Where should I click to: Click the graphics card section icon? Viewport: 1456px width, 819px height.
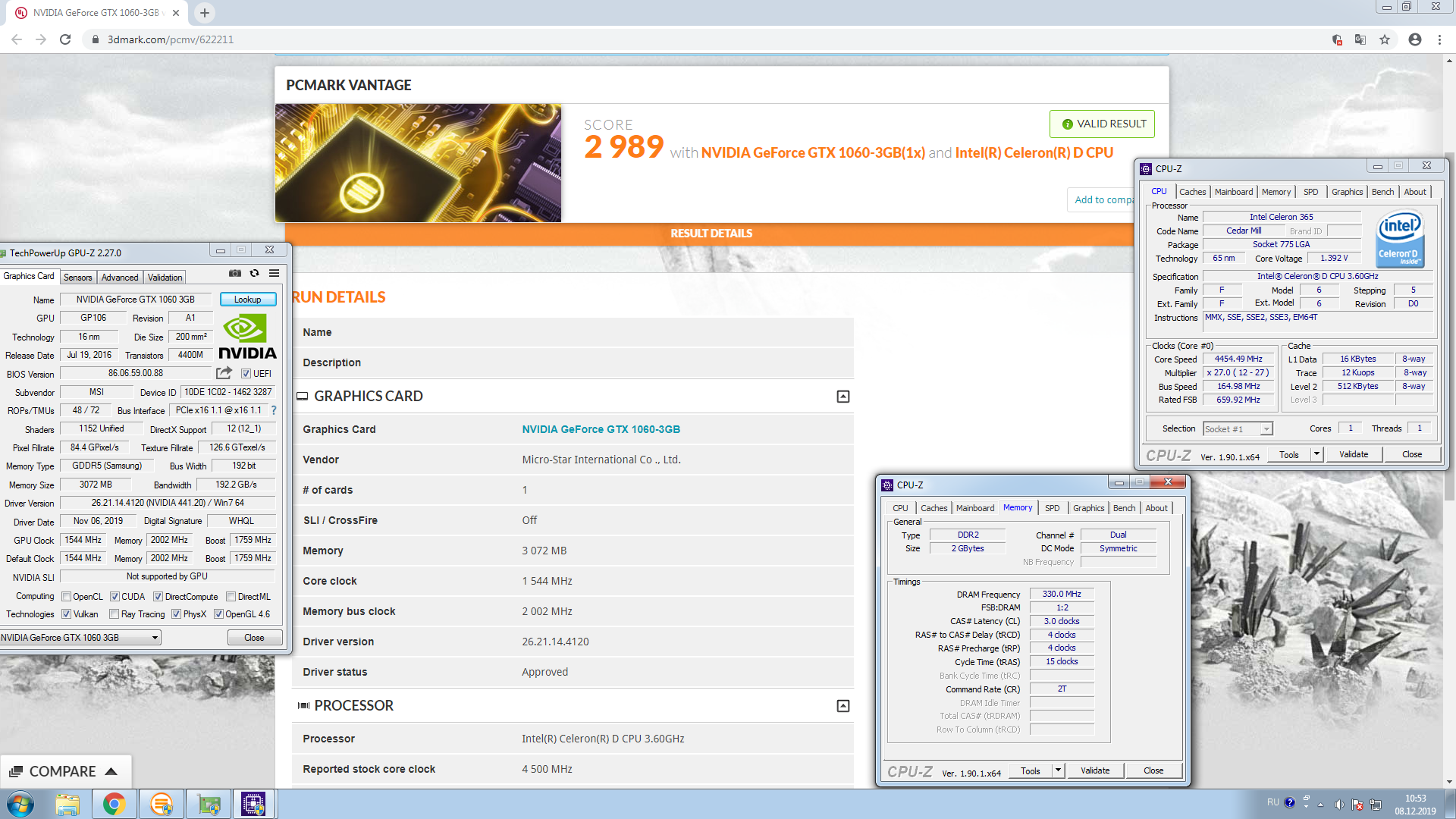coord(302,396)
